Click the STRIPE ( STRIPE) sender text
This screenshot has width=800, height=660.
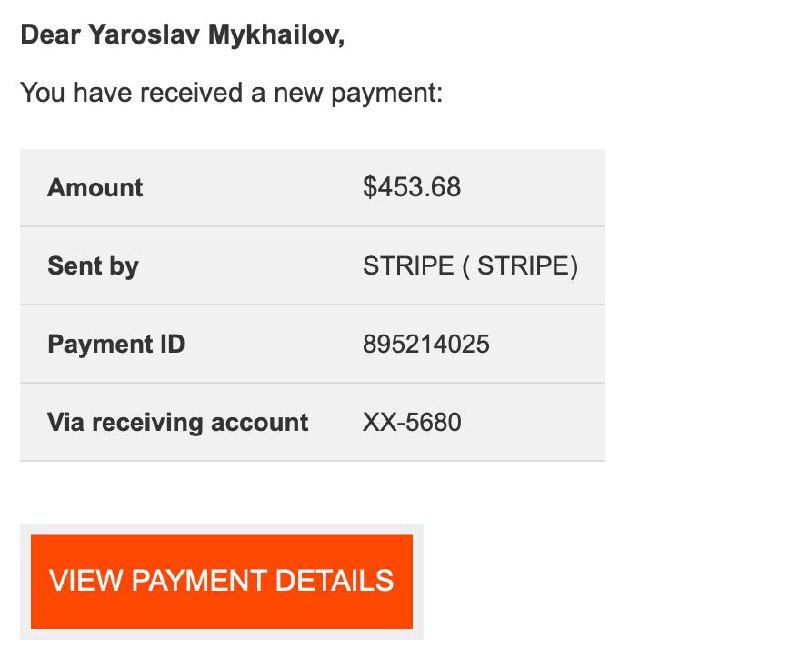[x=470, y=266]
